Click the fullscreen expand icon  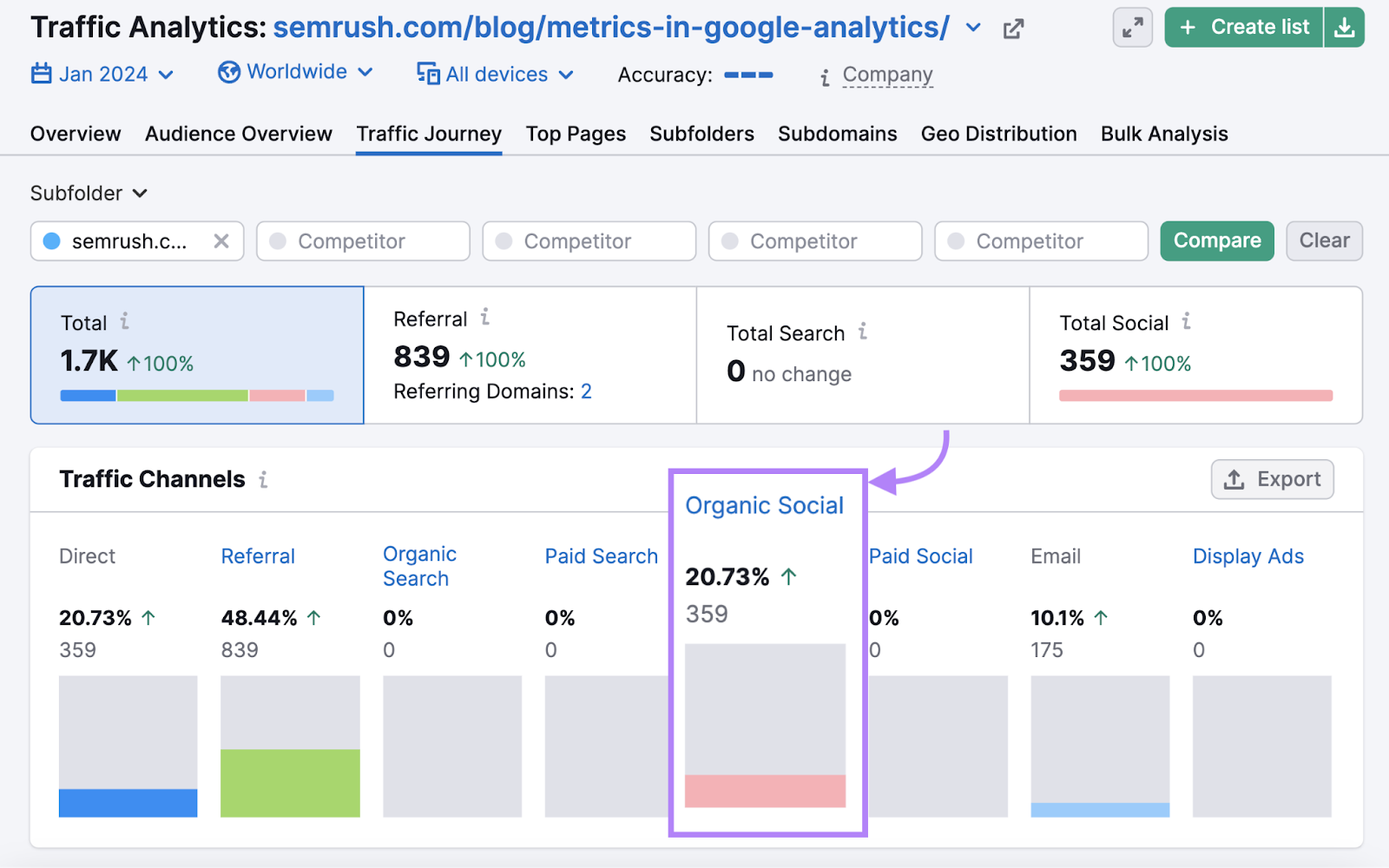(x=1132, y=27)
